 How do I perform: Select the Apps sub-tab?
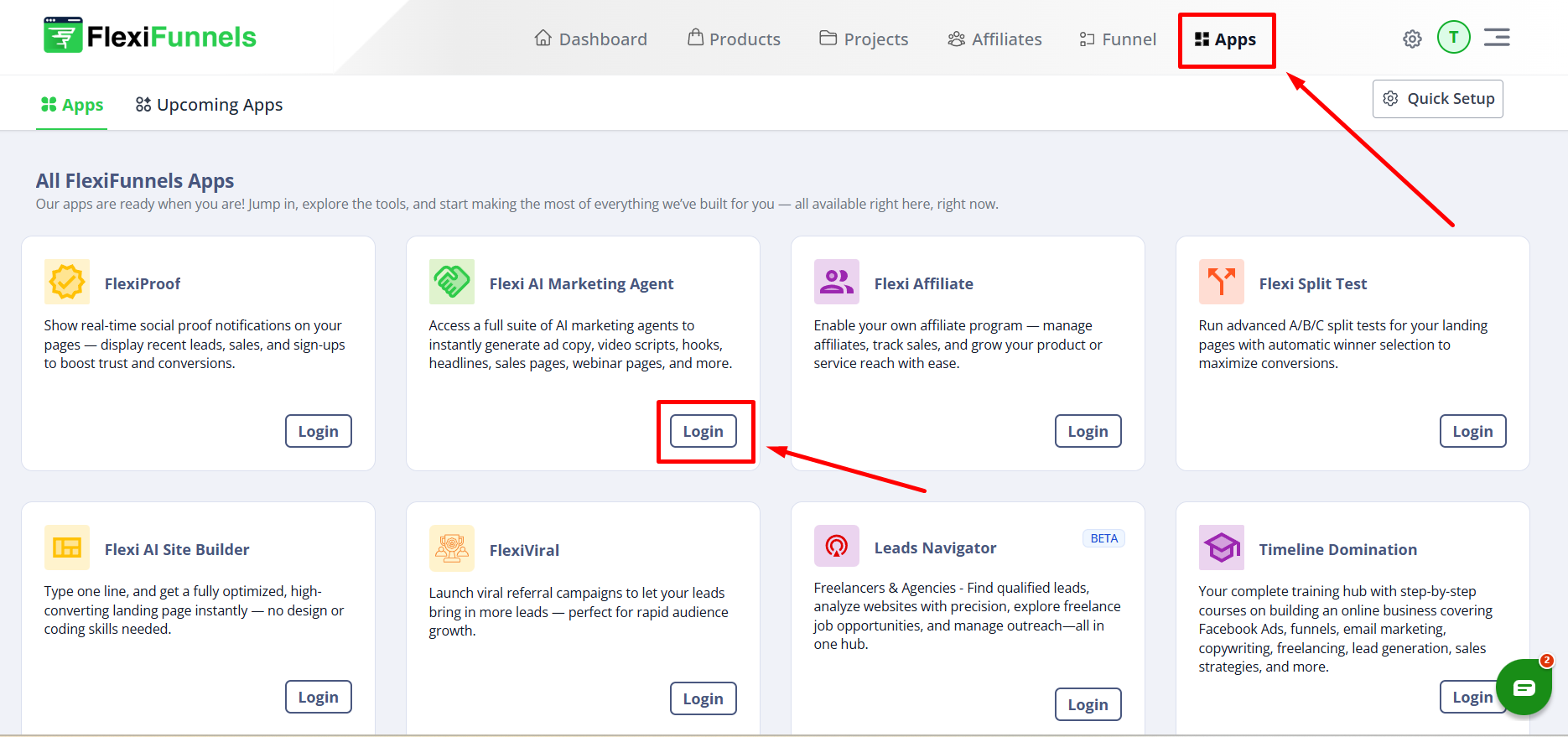[x=72, y=105]
